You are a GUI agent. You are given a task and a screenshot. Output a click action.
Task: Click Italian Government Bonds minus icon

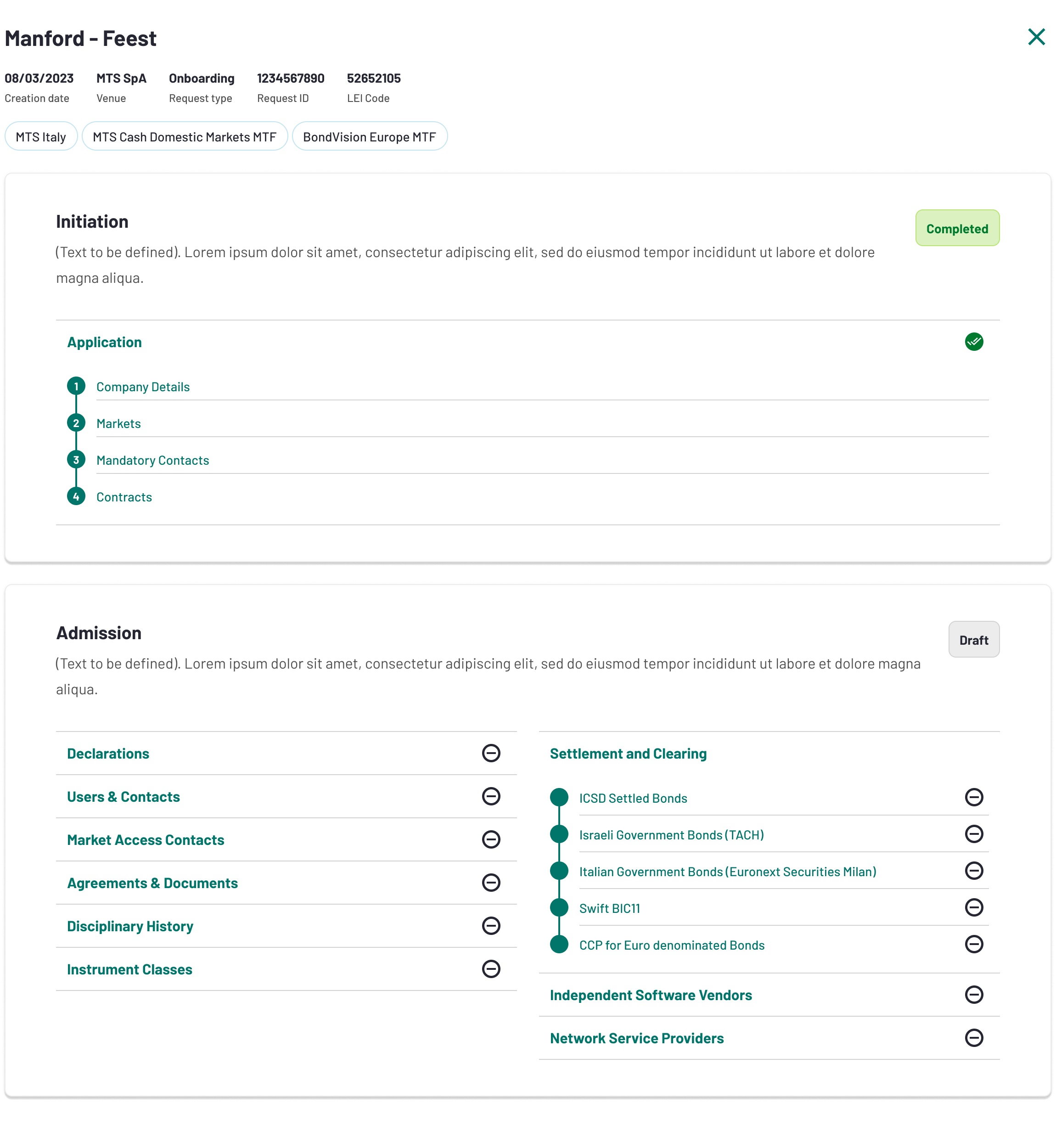pyautogui.click(x=974, y=870)
